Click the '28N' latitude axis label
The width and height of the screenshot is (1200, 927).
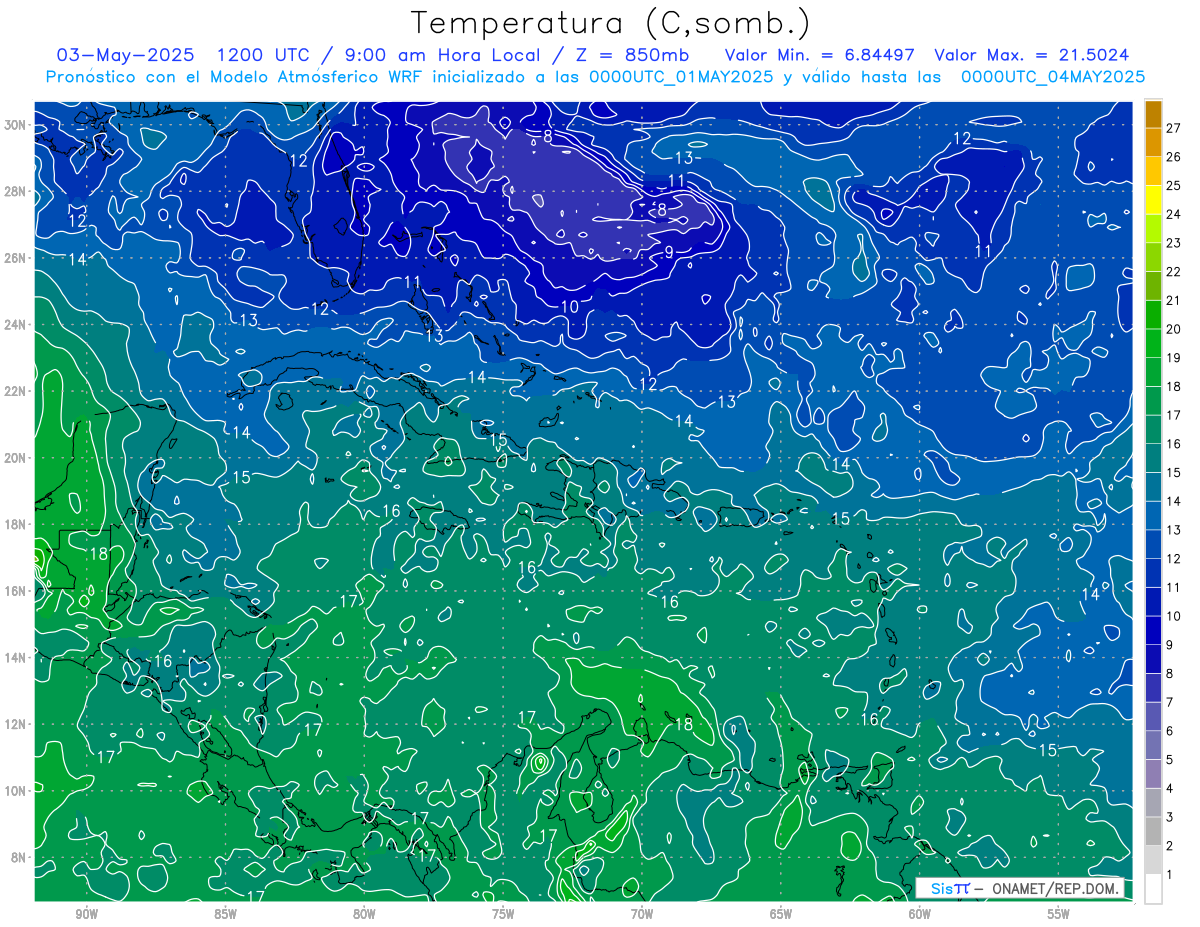click(15, 192)
